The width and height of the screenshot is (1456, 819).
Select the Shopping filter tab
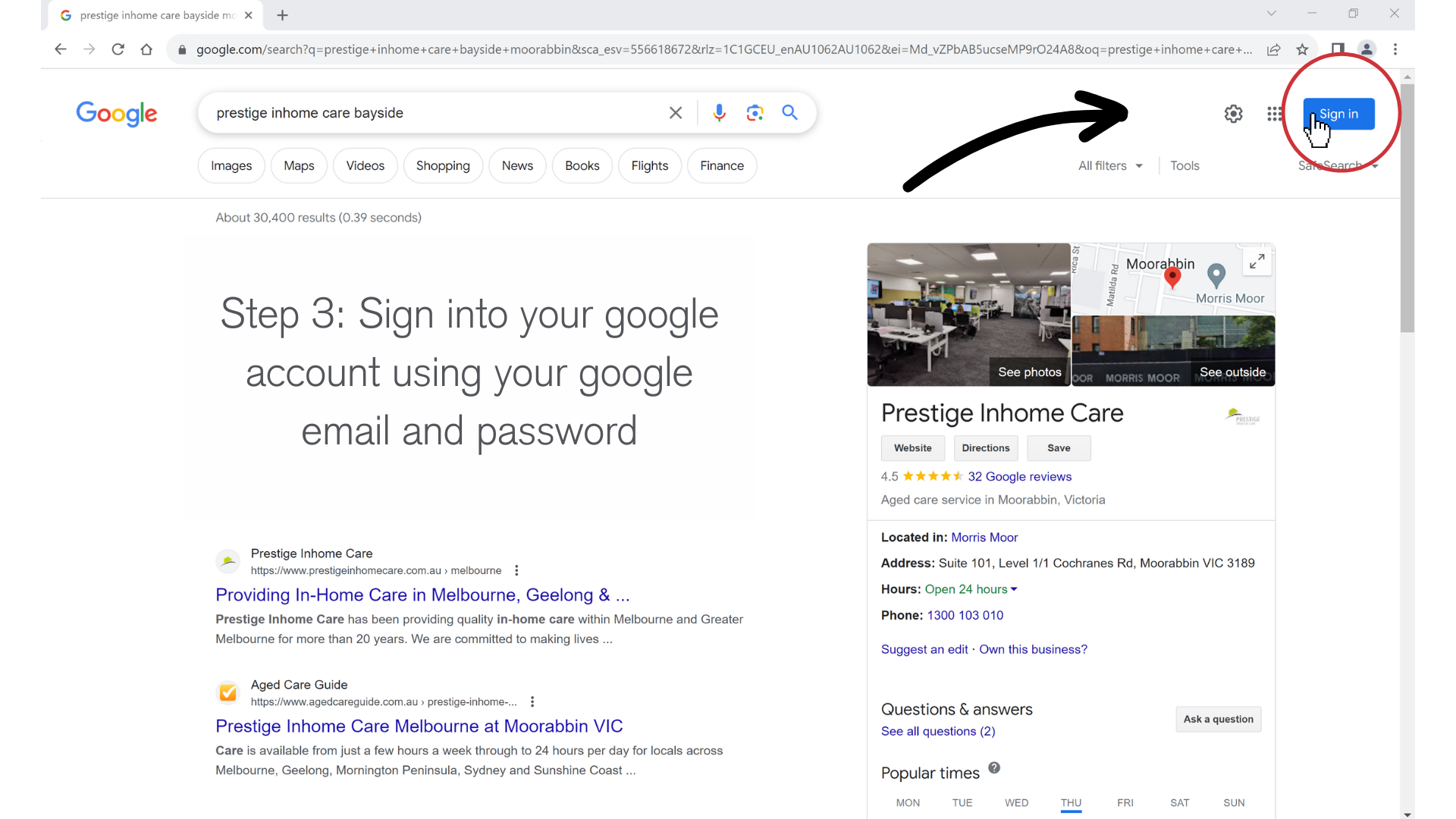click(443, 166)
